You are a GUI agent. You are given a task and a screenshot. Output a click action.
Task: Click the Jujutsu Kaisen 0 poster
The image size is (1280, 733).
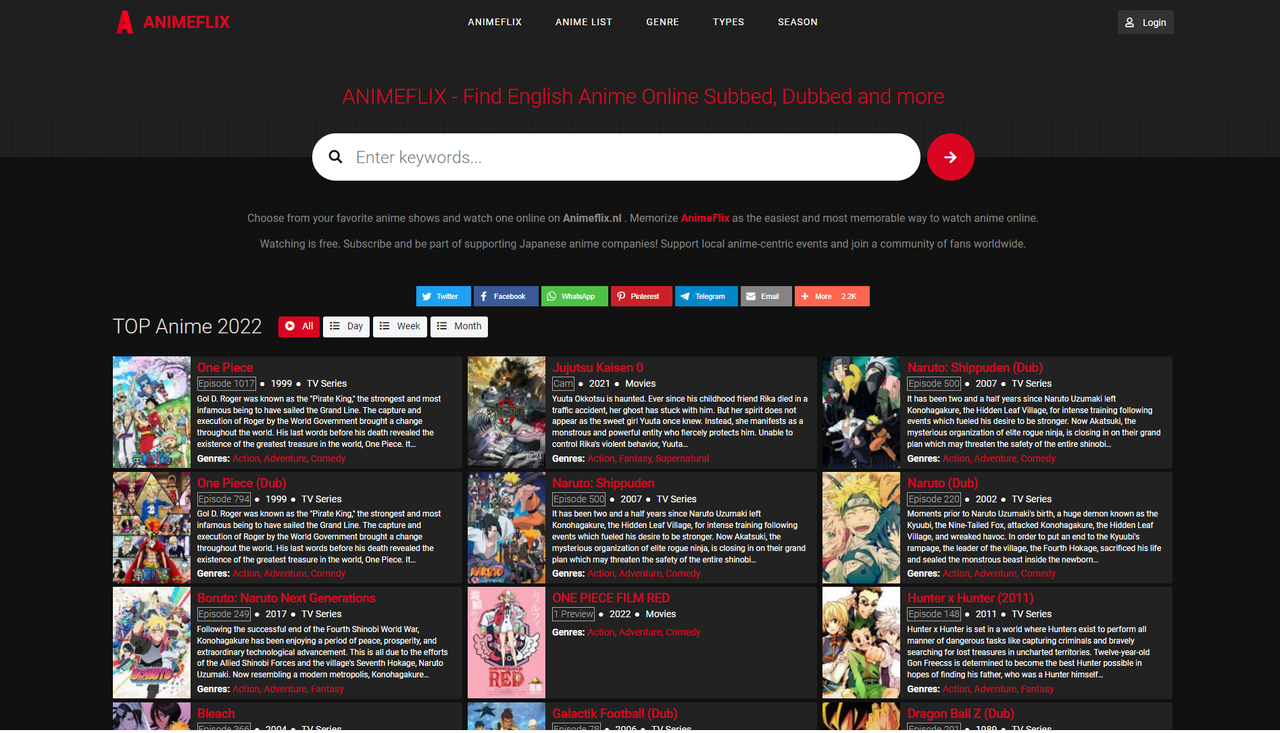[506, 412]
